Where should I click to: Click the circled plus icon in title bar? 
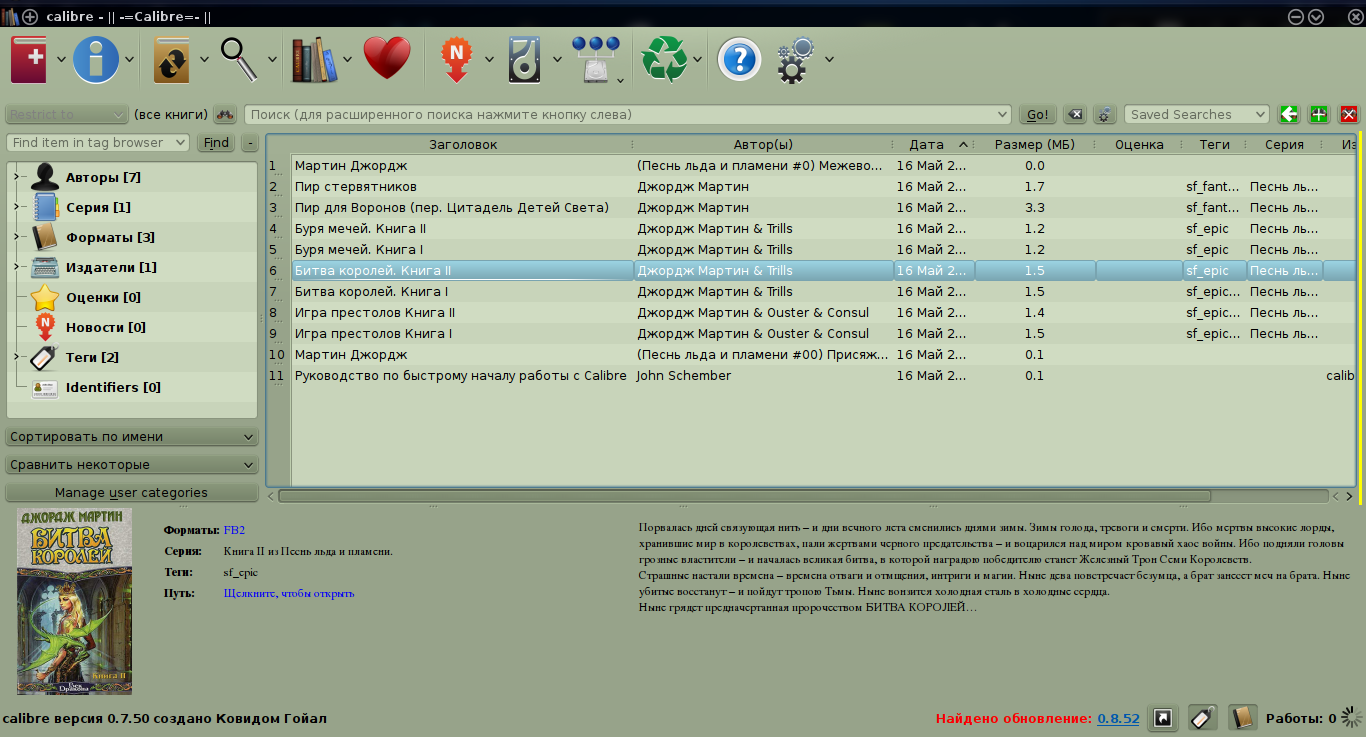click(x=30, y=16)
